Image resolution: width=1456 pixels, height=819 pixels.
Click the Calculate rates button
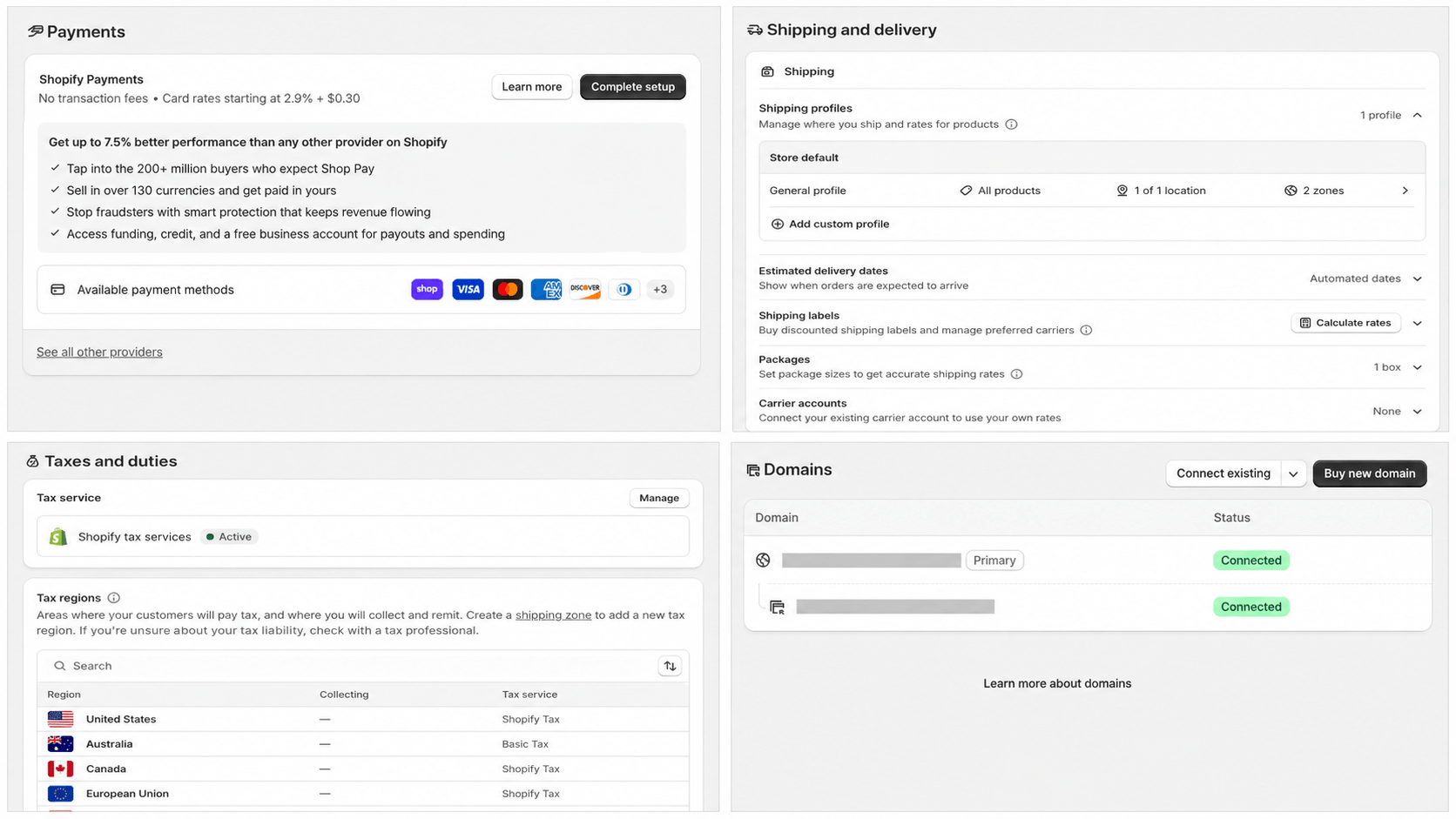click(1345, 323)
